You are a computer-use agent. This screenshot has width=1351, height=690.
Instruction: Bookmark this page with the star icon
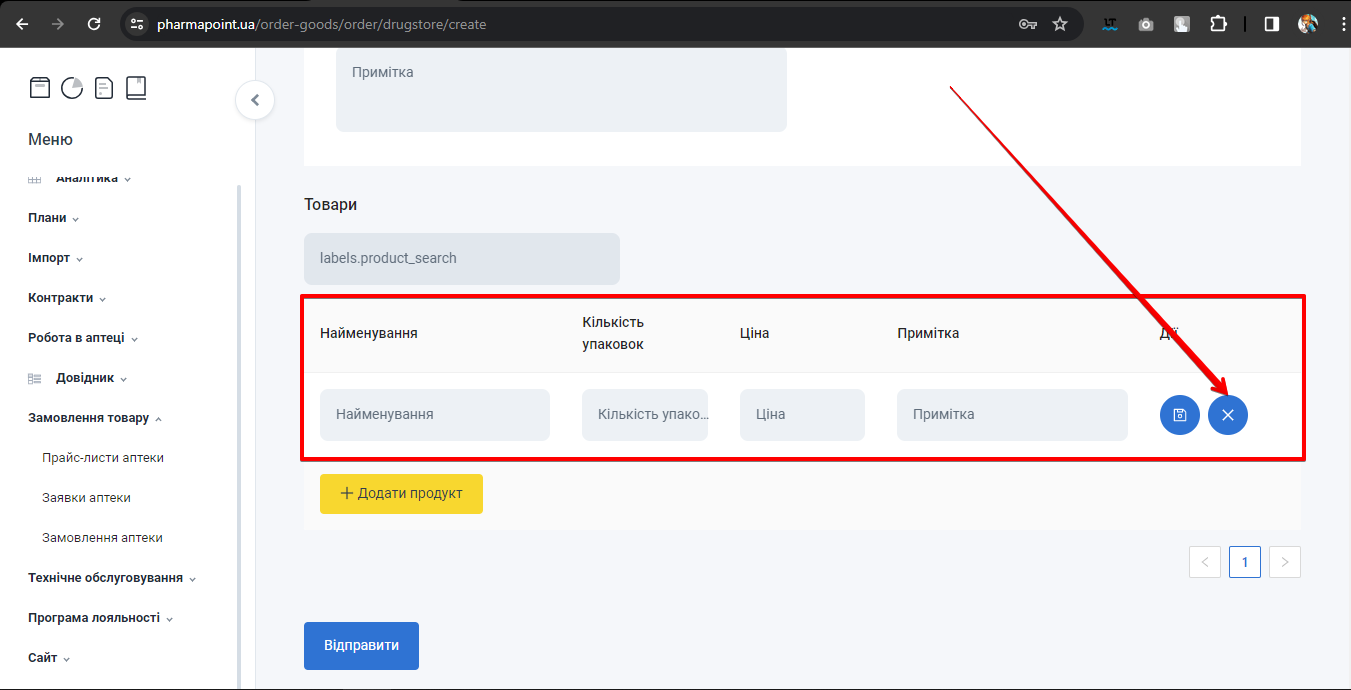(1060, 24)
